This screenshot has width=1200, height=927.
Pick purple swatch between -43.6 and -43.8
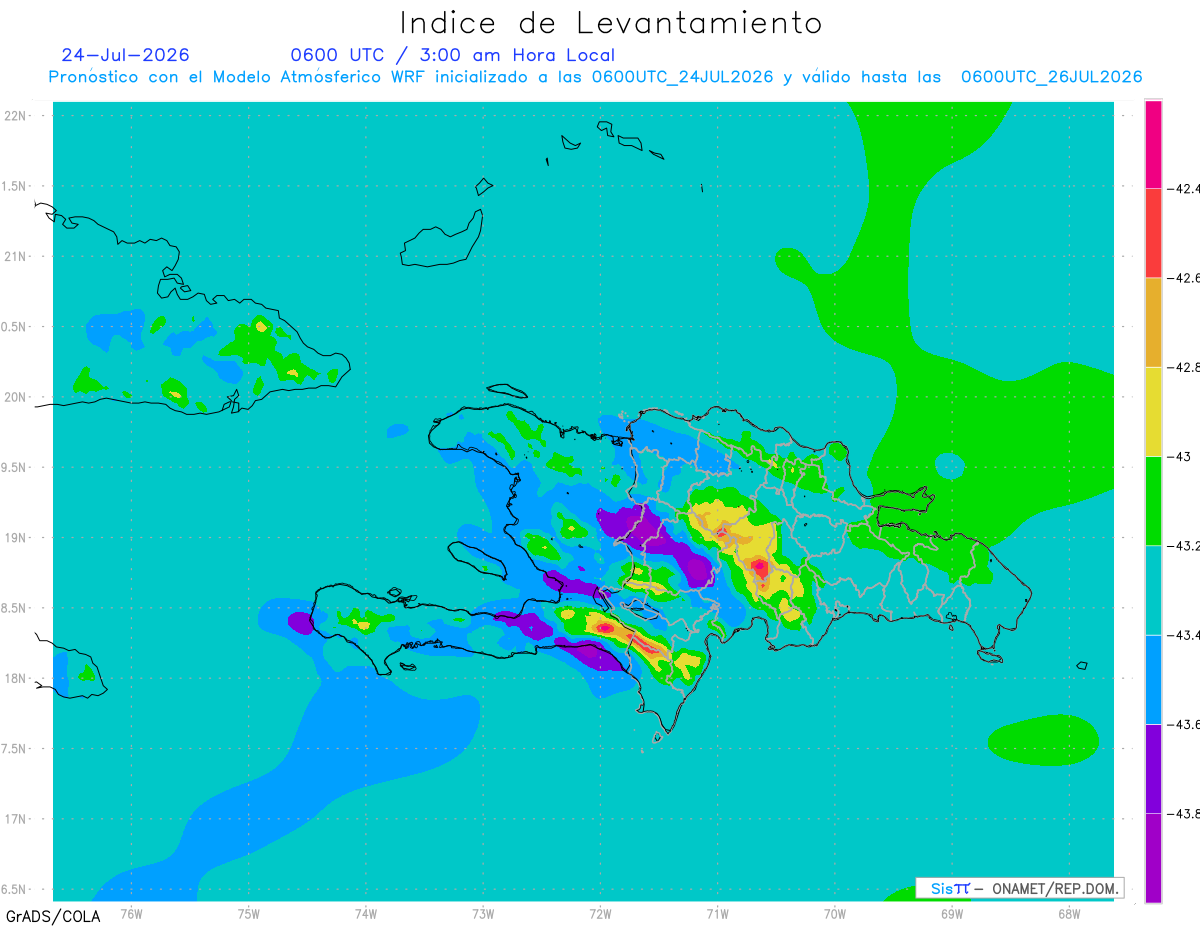point(1153,768)
